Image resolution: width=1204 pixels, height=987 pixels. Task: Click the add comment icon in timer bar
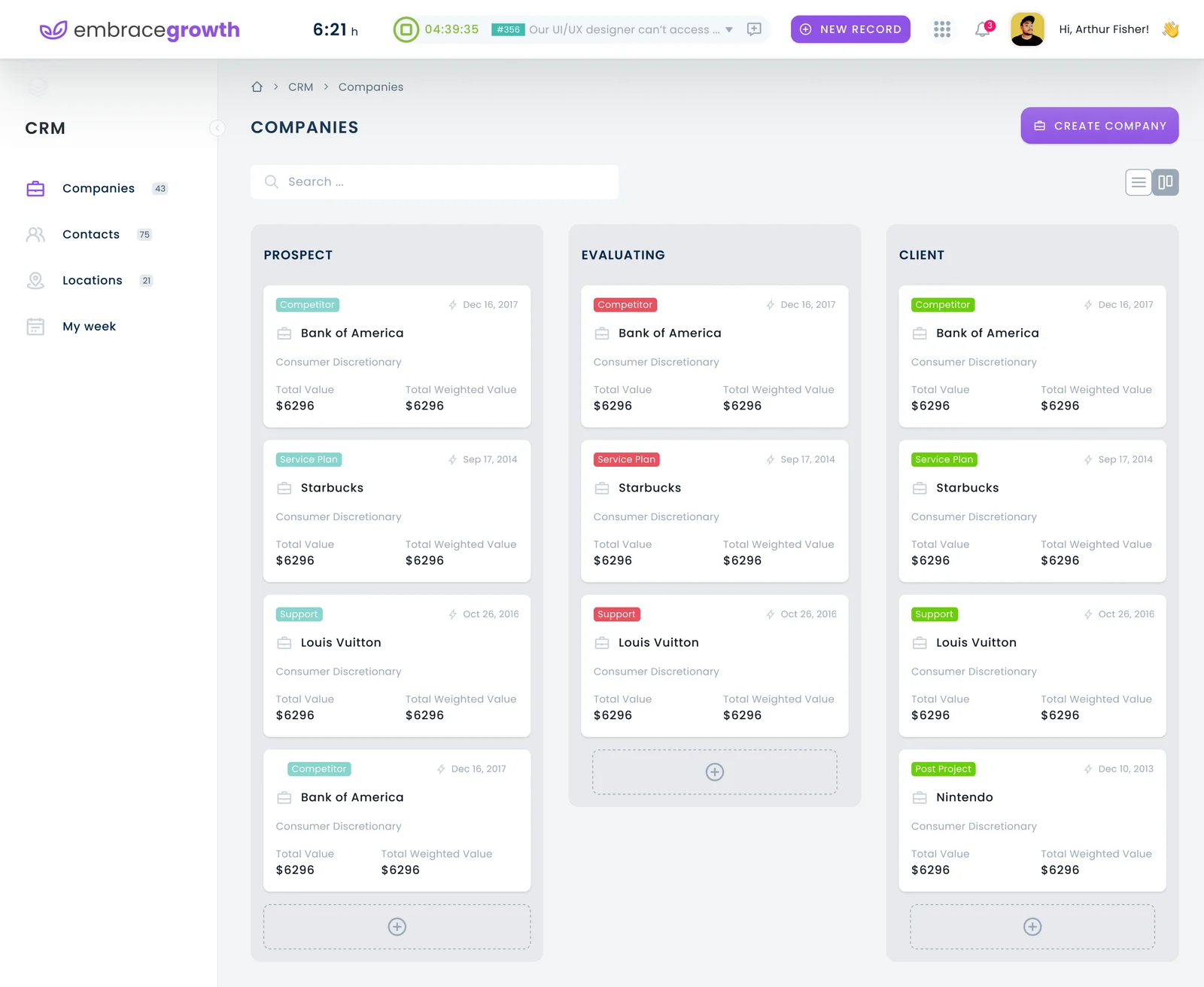(x=754, y=29)
